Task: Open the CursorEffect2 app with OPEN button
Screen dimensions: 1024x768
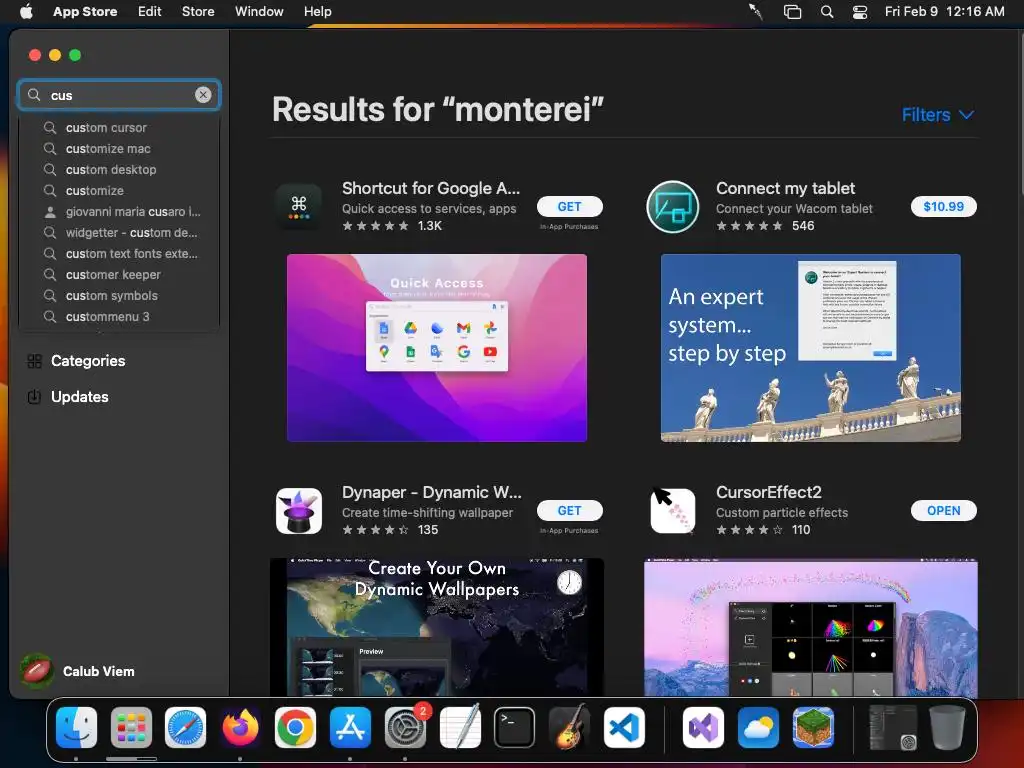Action: (944, 511)
